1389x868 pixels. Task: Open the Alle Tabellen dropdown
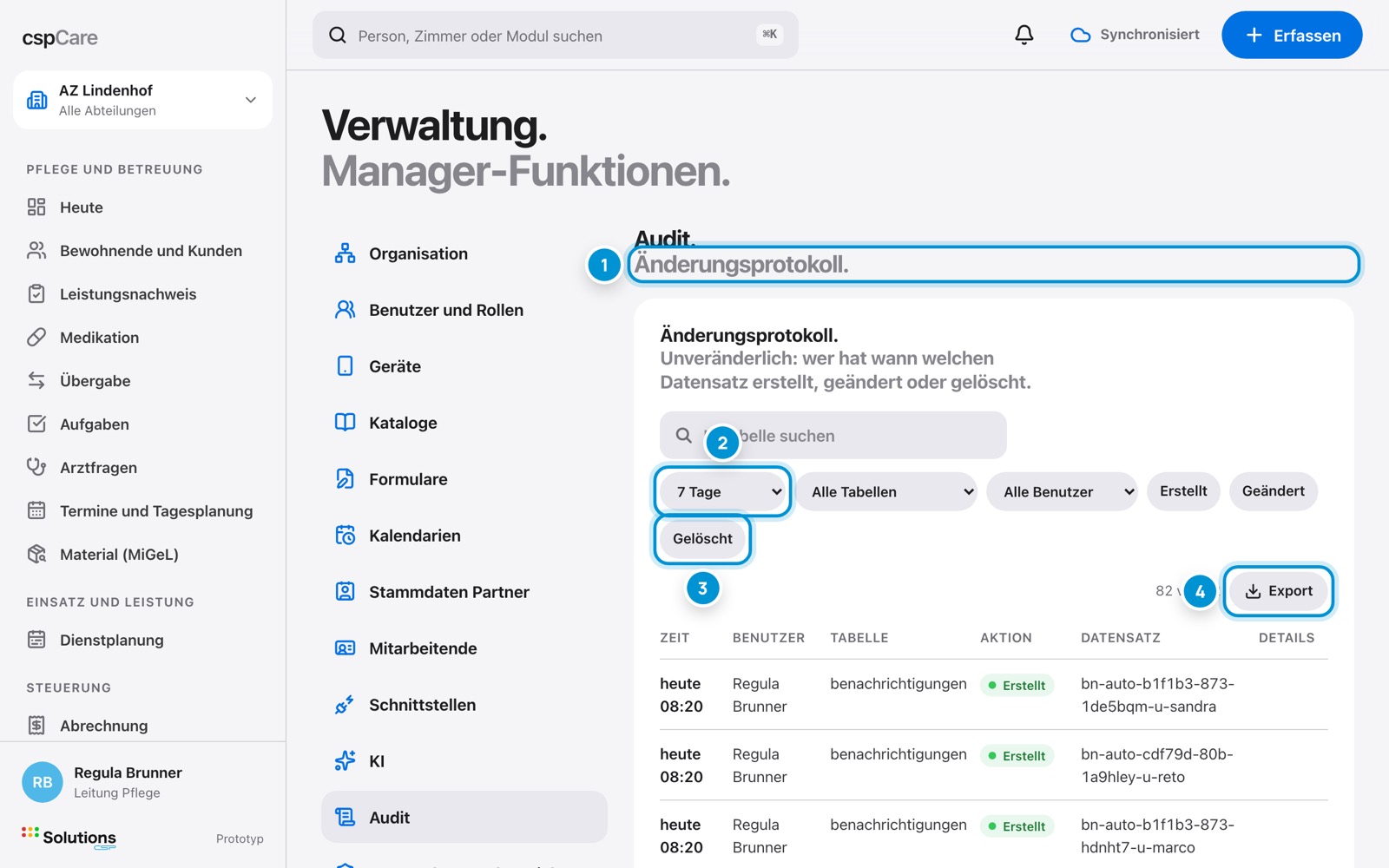tap(886, 492)
